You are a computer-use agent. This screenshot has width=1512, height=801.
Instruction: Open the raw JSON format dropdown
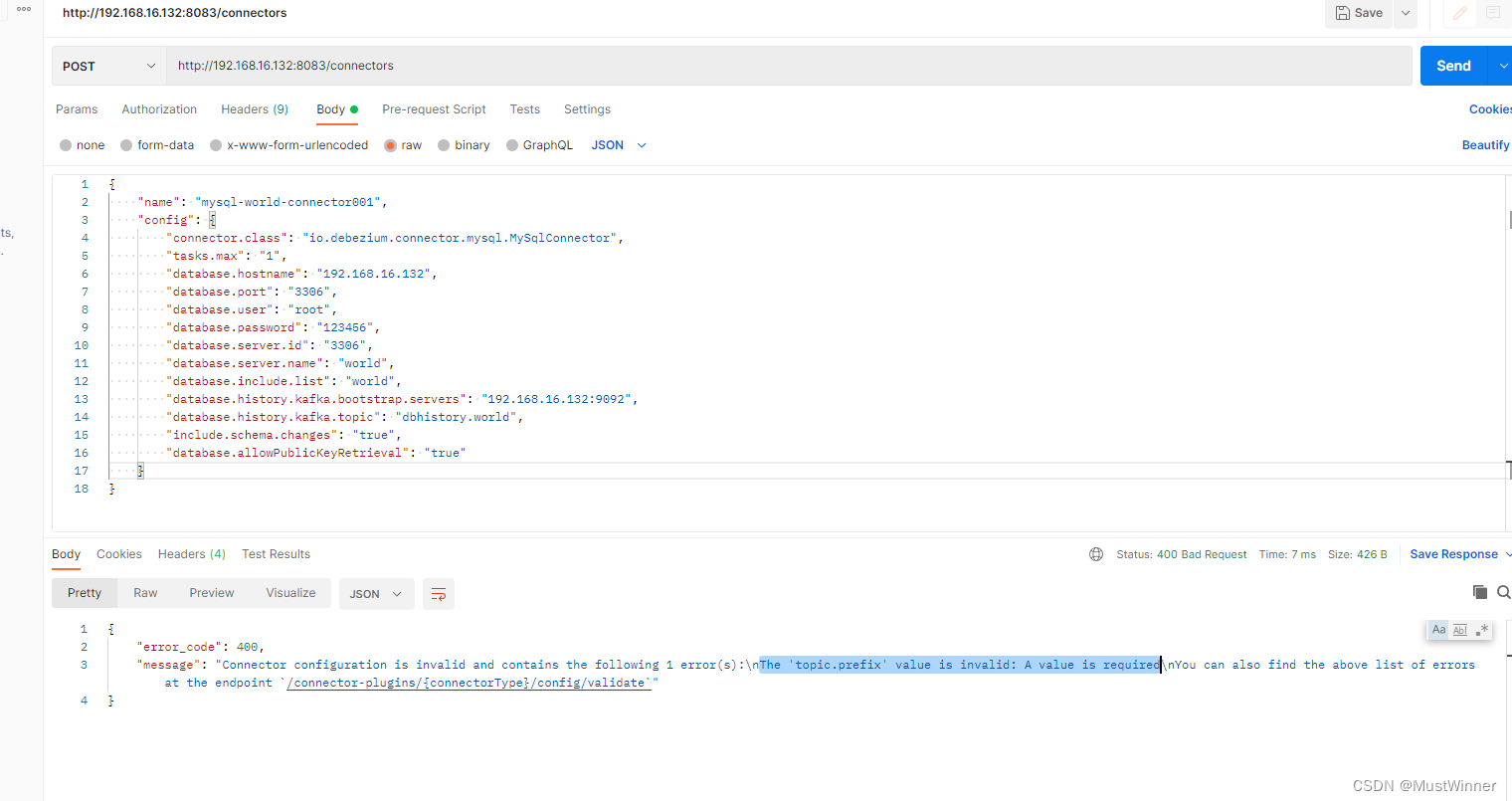tap(619, 145)
